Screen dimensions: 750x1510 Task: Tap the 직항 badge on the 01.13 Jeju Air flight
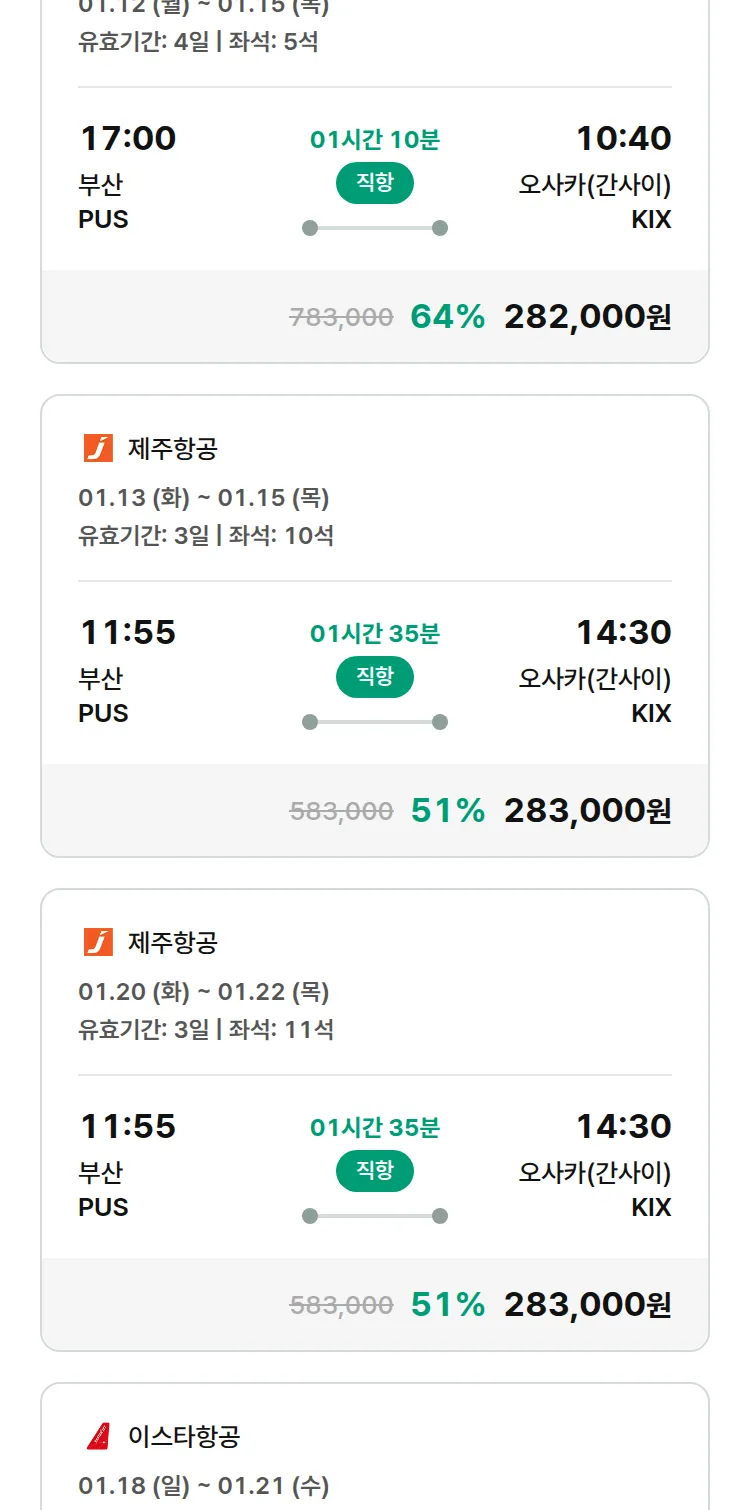[374, 677]
